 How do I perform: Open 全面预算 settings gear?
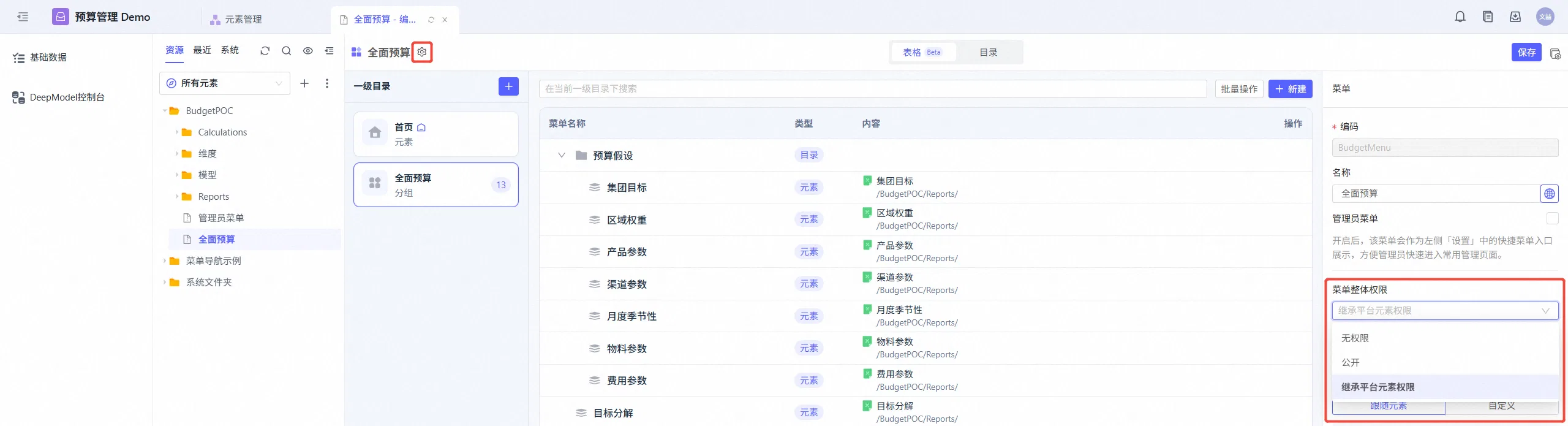click(422, 52)
